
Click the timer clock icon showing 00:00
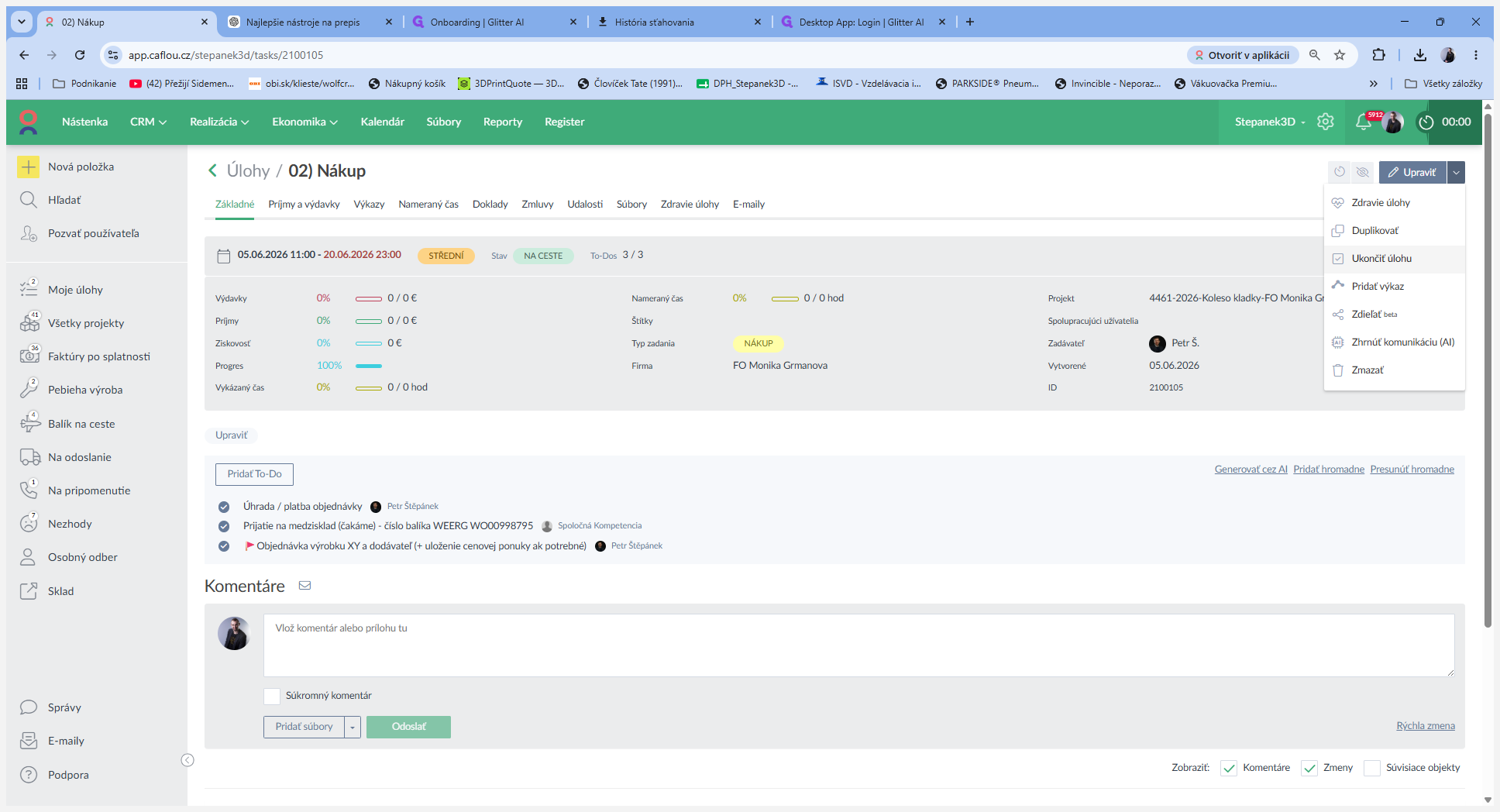click(1426, 122)
